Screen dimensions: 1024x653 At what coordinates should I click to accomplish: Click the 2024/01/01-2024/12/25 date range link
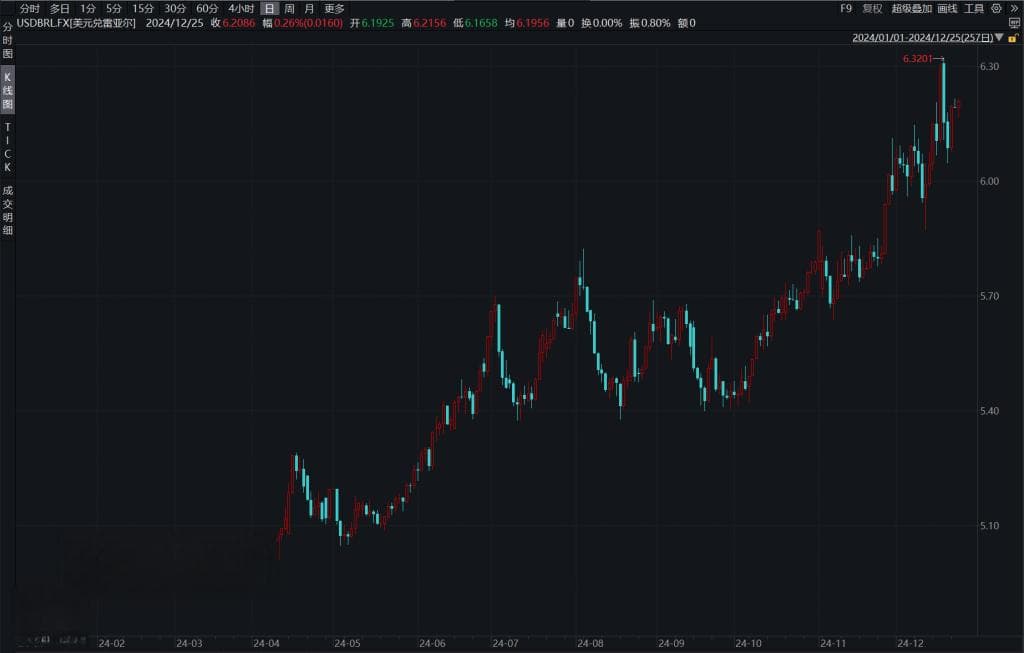coord(923,38)
